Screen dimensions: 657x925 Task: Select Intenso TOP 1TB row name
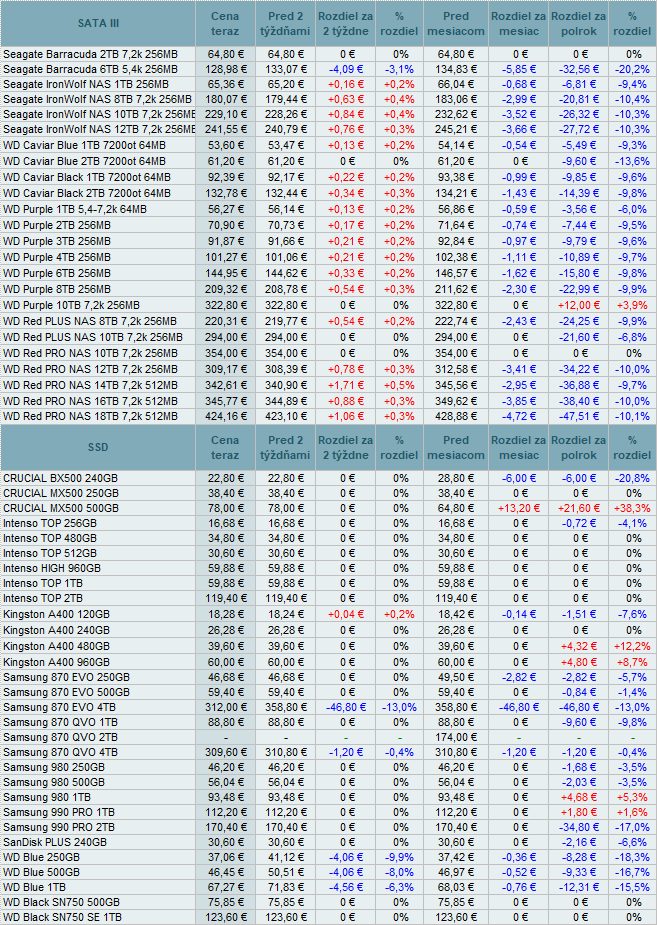[42, 583]
